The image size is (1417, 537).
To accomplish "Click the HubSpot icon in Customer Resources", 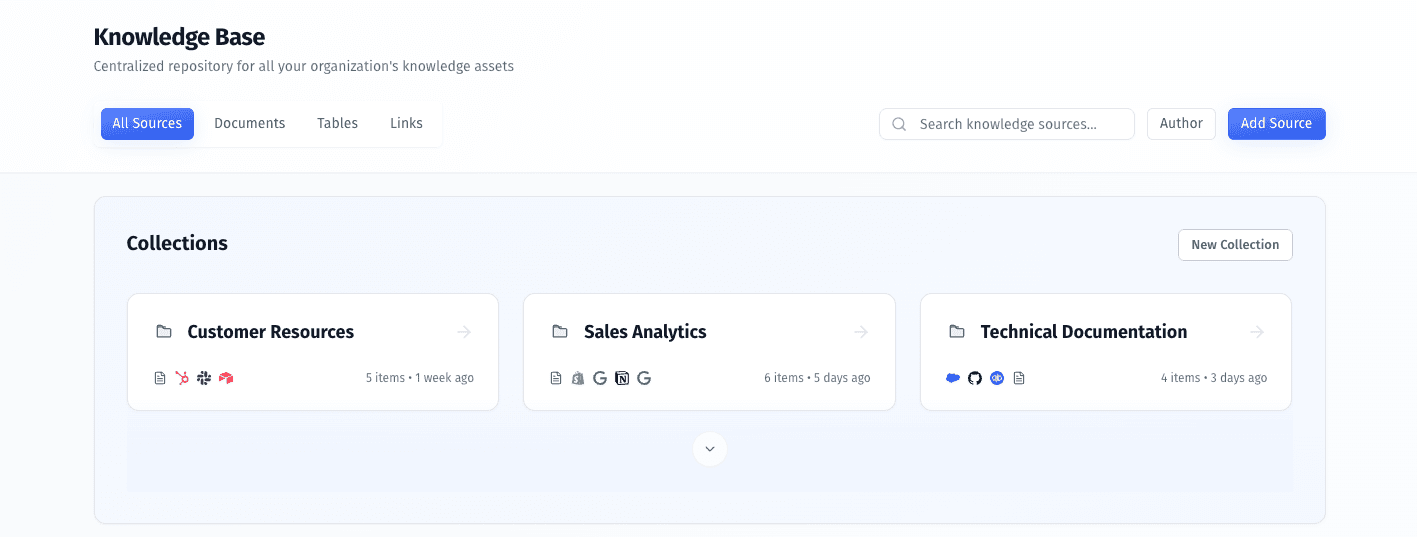I will pyautogui.click(x=182, y=378).
